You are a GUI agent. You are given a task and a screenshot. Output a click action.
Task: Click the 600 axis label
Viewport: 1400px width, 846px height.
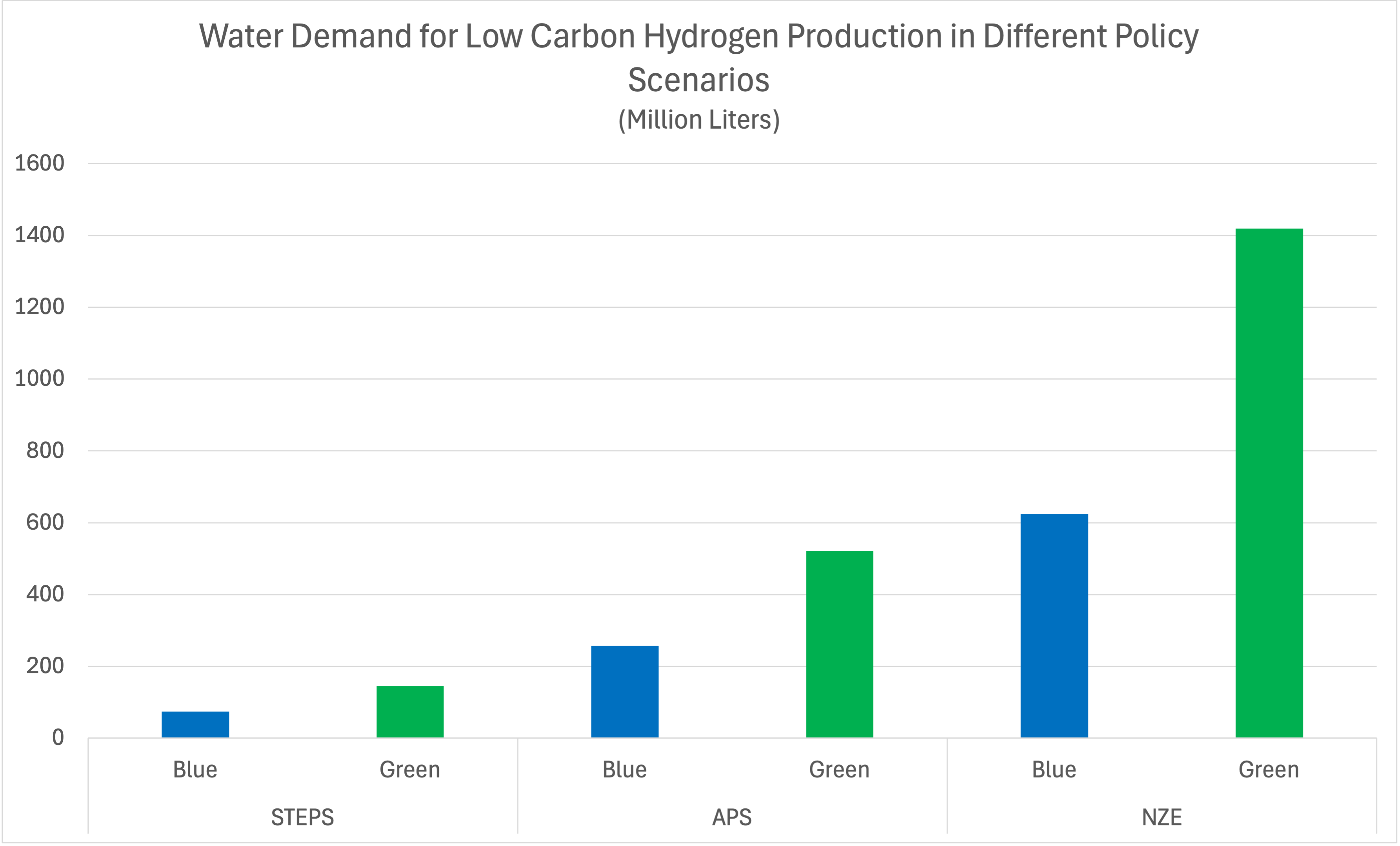45,522
